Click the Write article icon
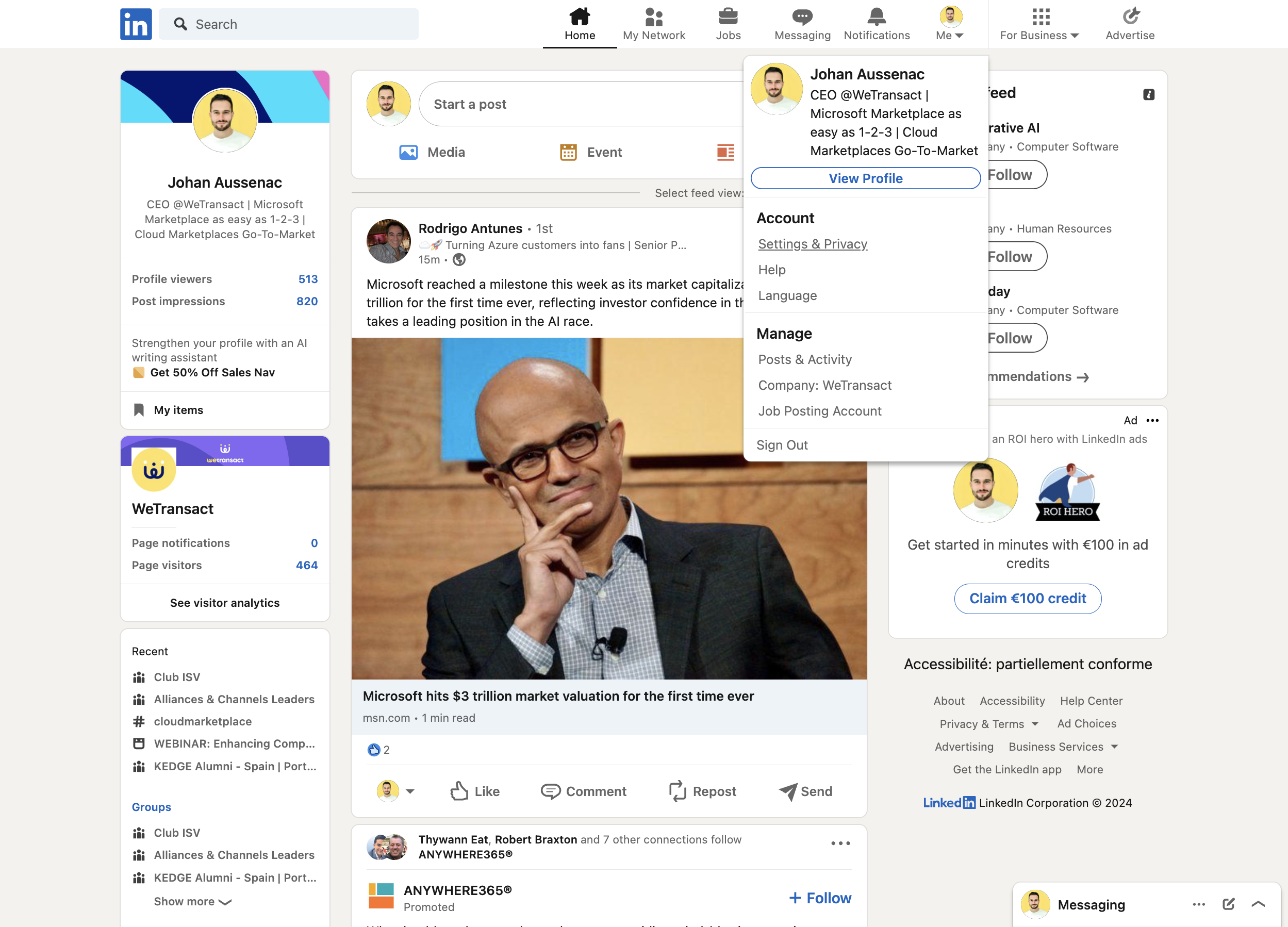The image size is (1288, 927). [725, 152]
